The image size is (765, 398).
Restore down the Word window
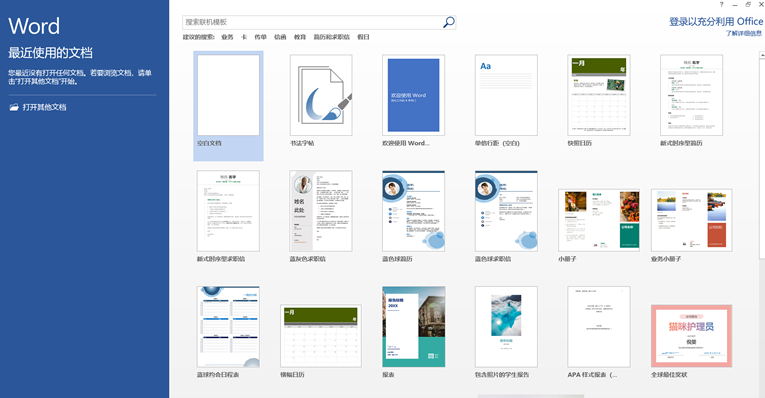coord(748,4)
